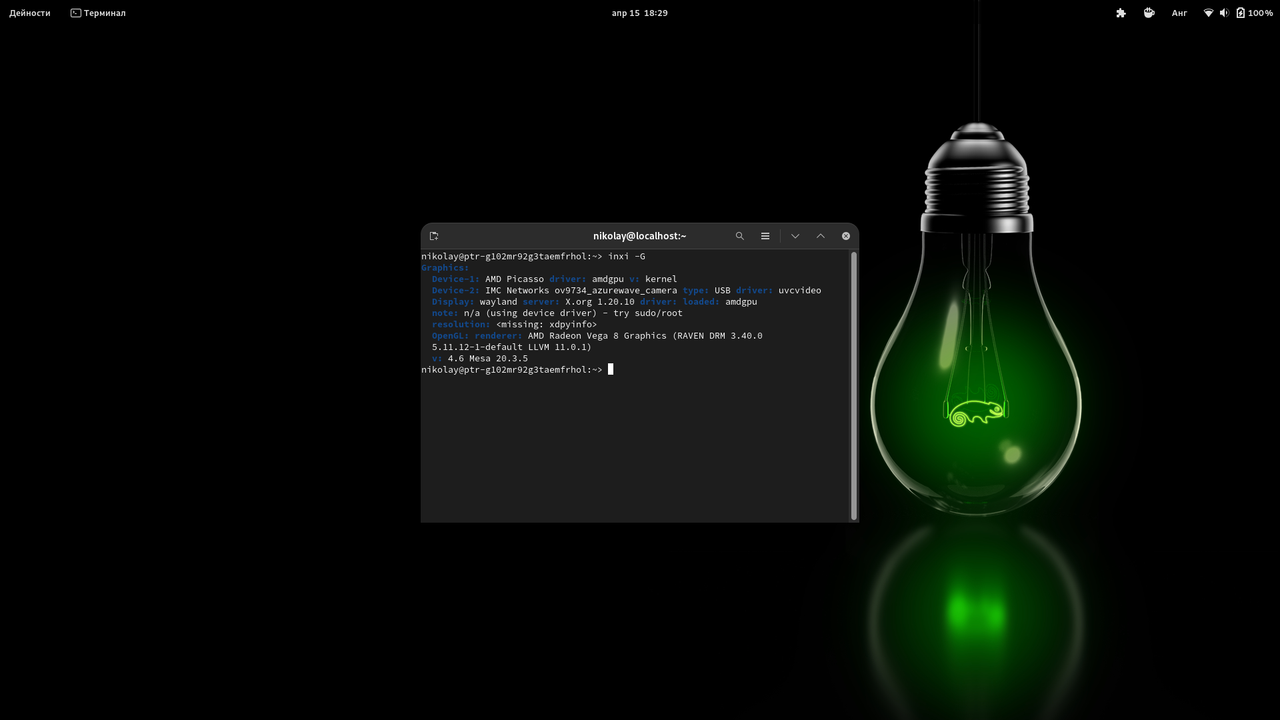Open the calendar from the апр 15 18:29 clock

point(640,13)
